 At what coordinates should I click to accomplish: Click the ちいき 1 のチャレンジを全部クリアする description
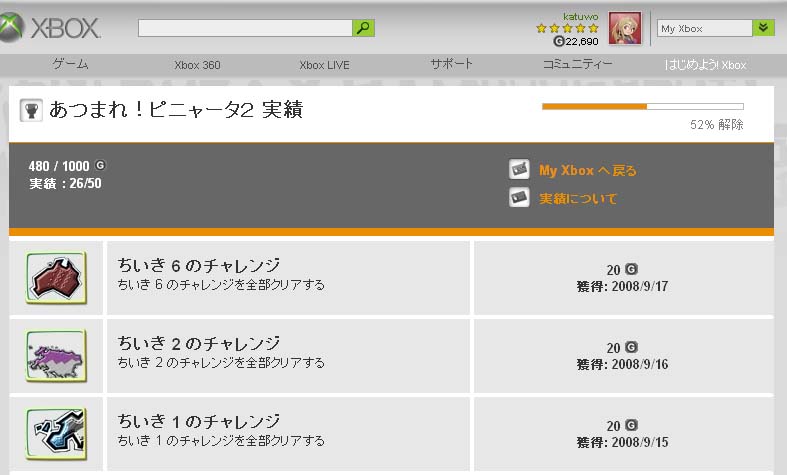point(221,440)
